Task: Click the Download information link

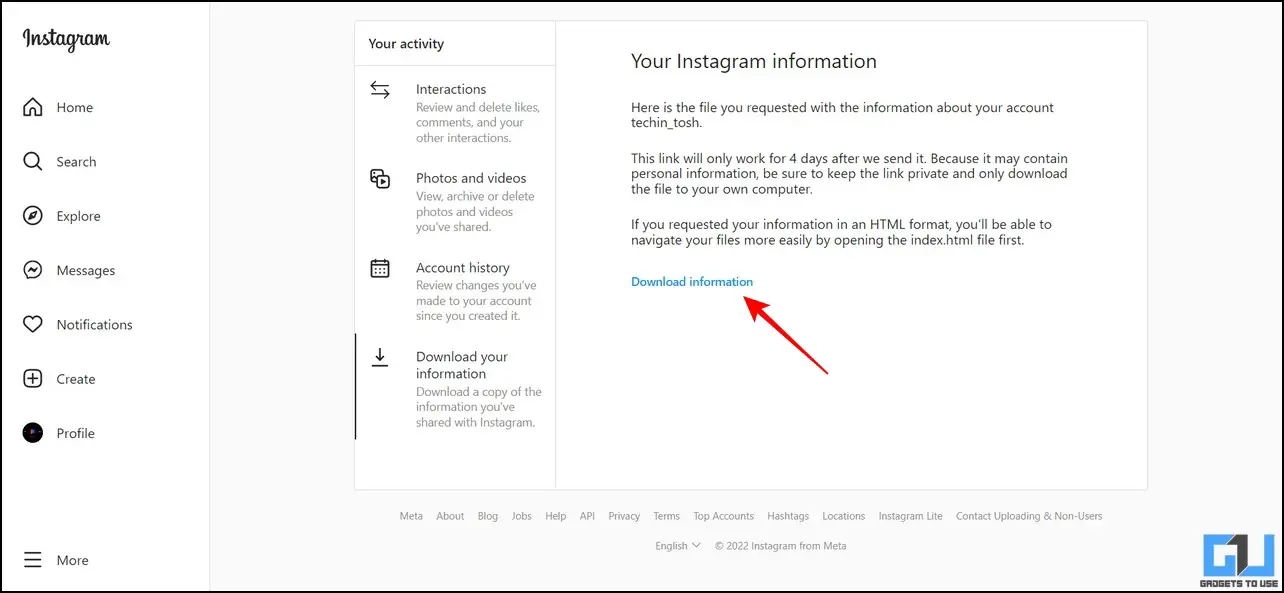Action: [692, 282]
